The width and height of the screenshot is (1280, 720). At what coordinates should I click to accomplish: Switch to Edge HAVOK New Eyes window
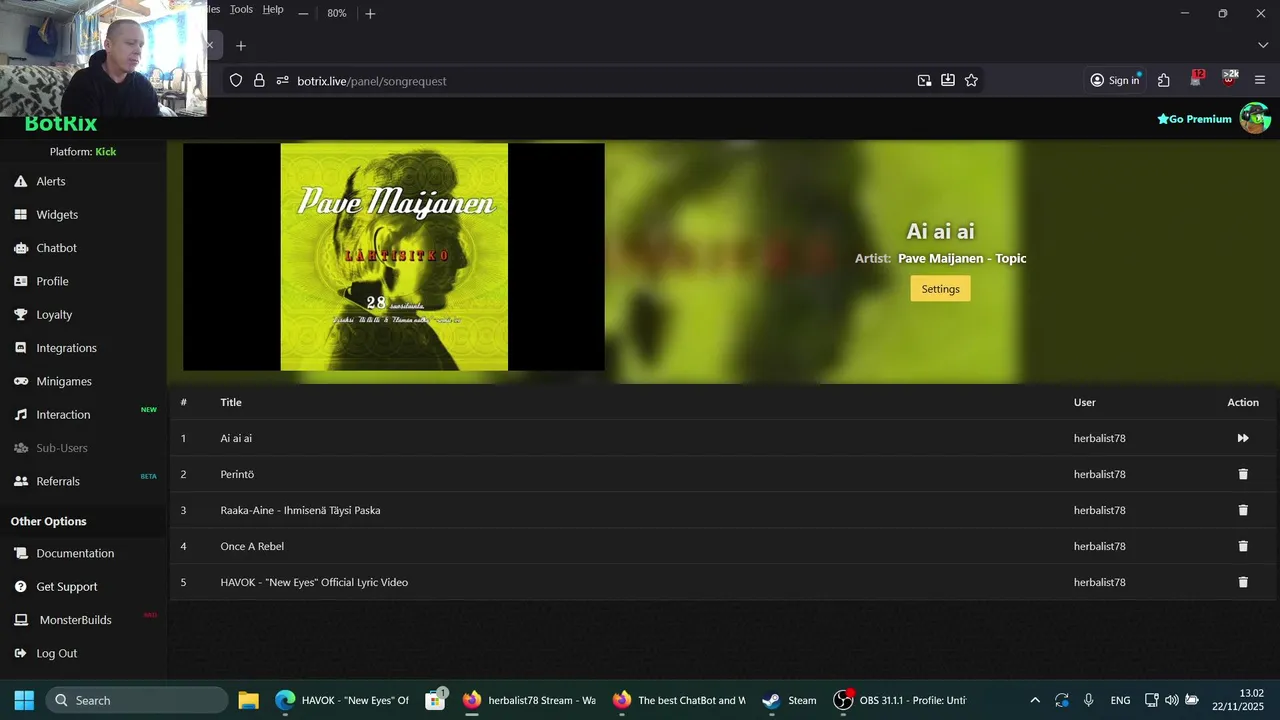tap(343, 700)
